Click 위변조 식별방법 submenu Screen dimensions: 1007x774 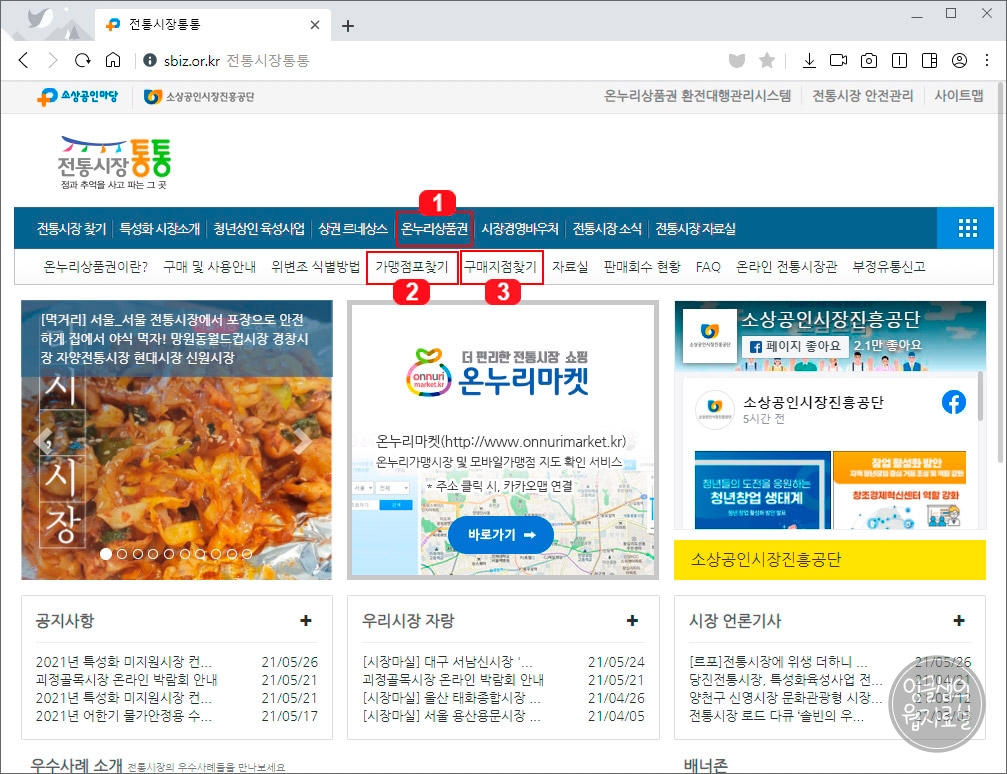point(315,267)
